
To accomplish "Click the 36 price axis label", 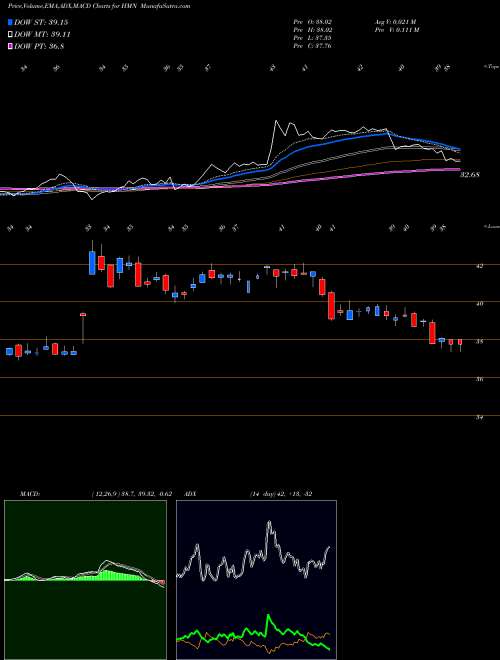I will pos(480,379).
